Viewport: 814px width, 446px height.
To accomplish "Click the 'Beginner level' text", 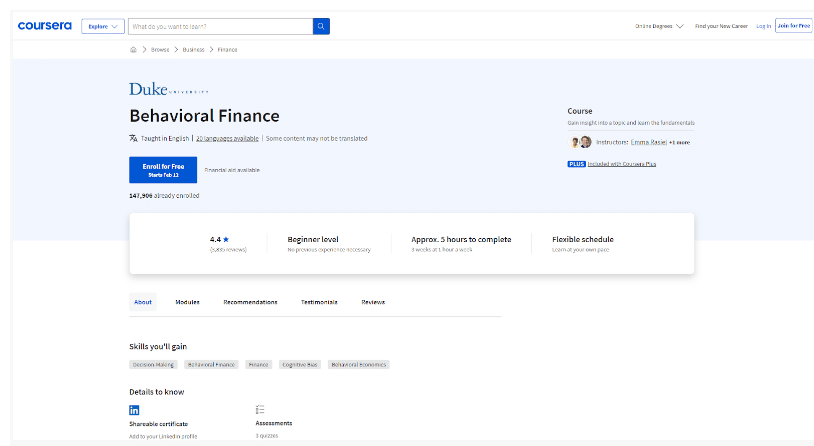I will tap(313, 239).
